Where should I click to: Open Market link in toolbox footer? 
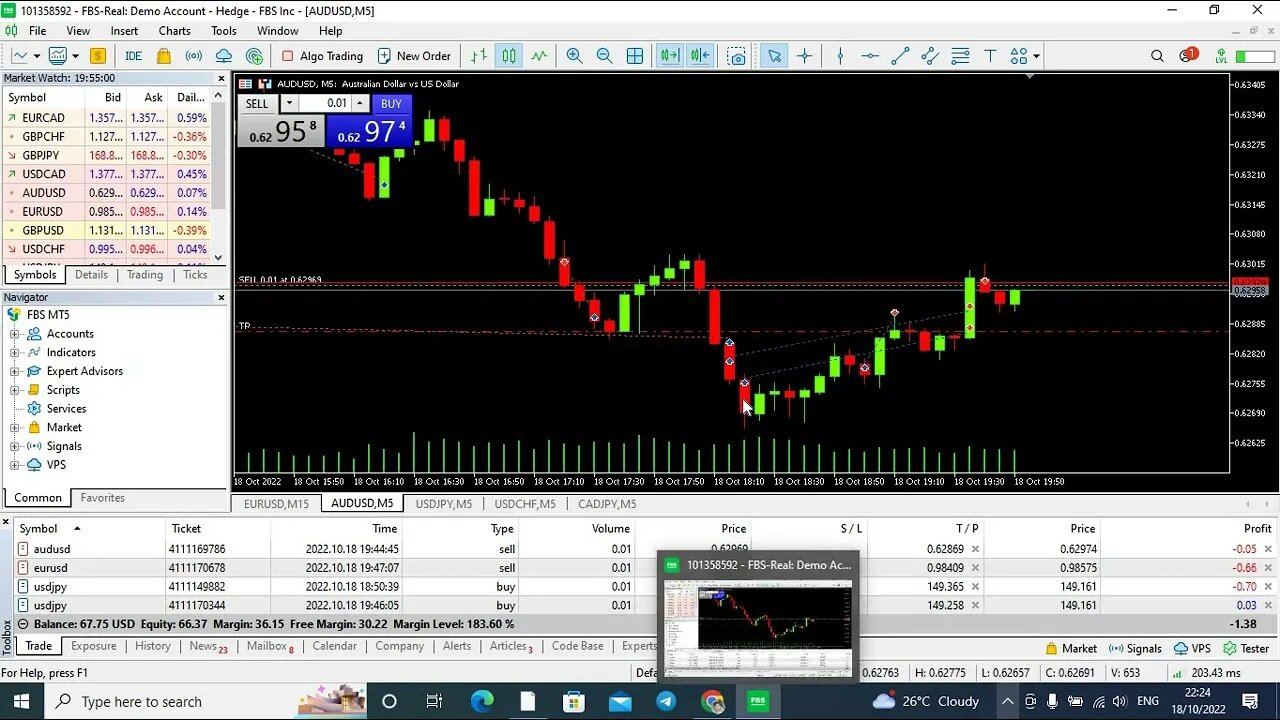[x=1071, y=648]
